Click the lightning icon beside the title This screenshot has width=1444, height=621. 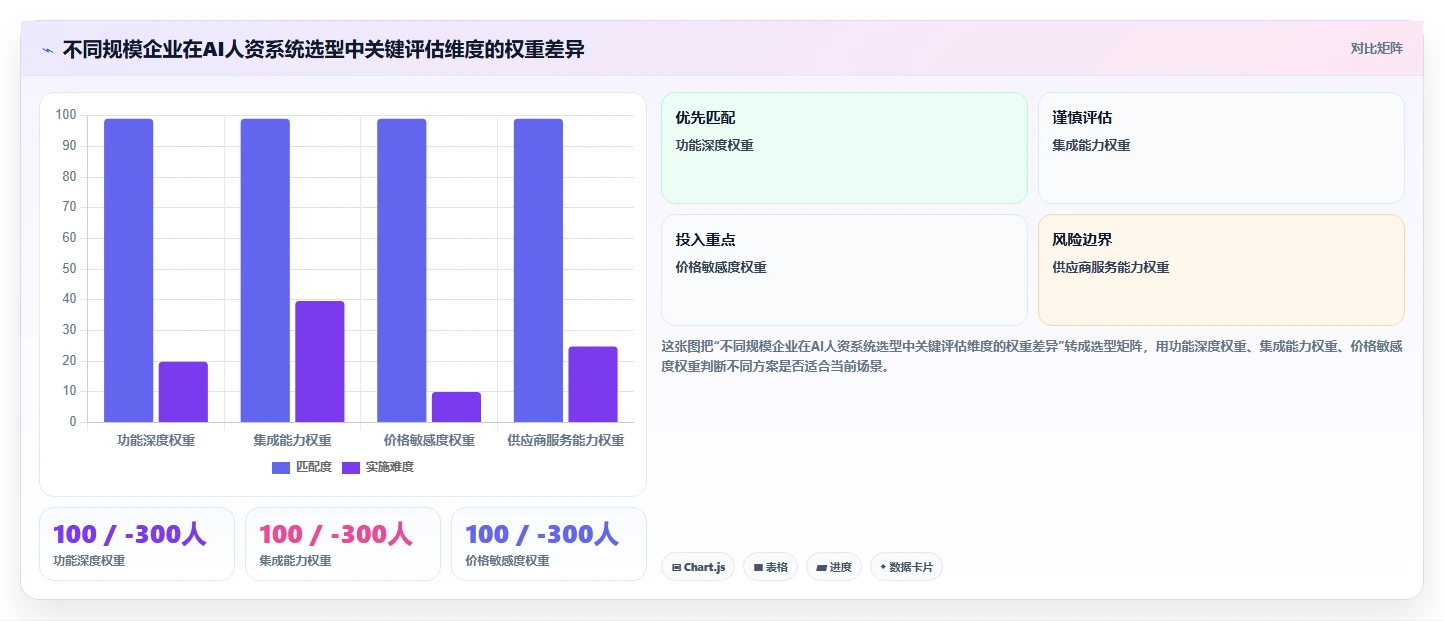[47, 50]
